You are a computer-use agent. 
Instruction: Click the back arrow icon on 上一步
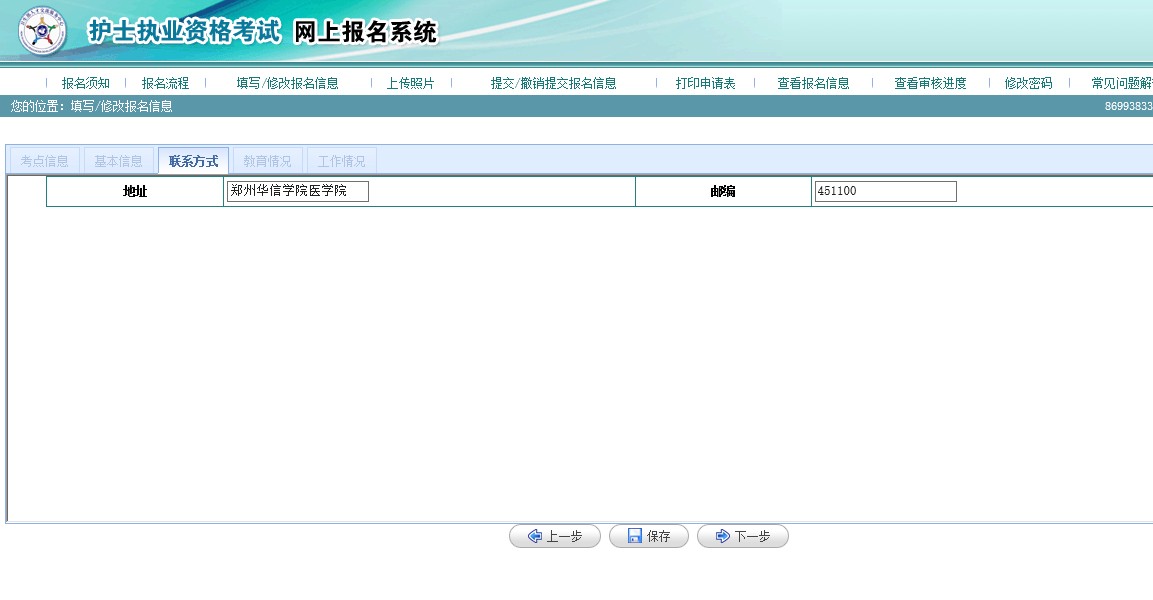click(x=535, y=537)
